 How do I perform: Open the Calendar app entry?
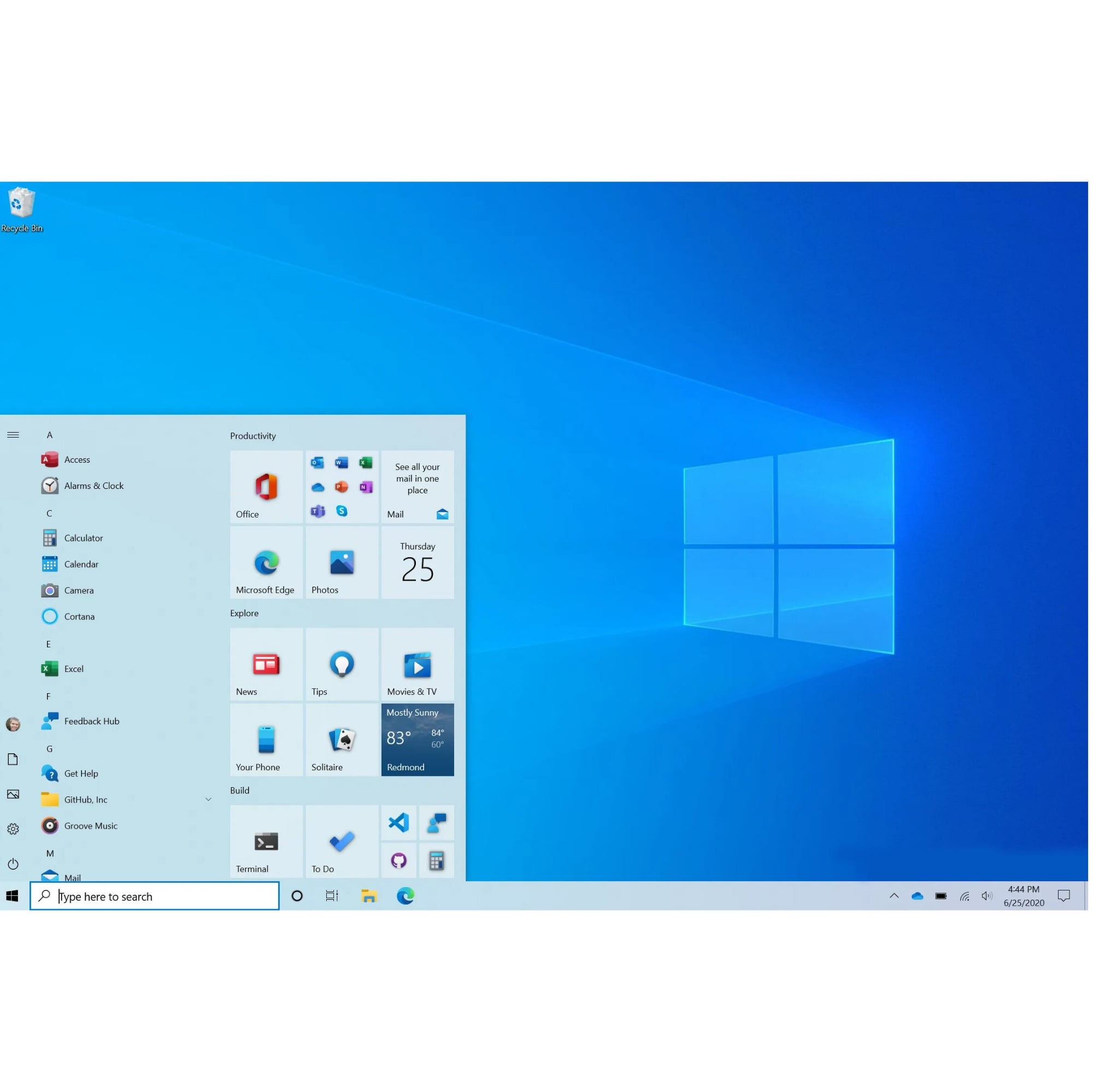127,564
